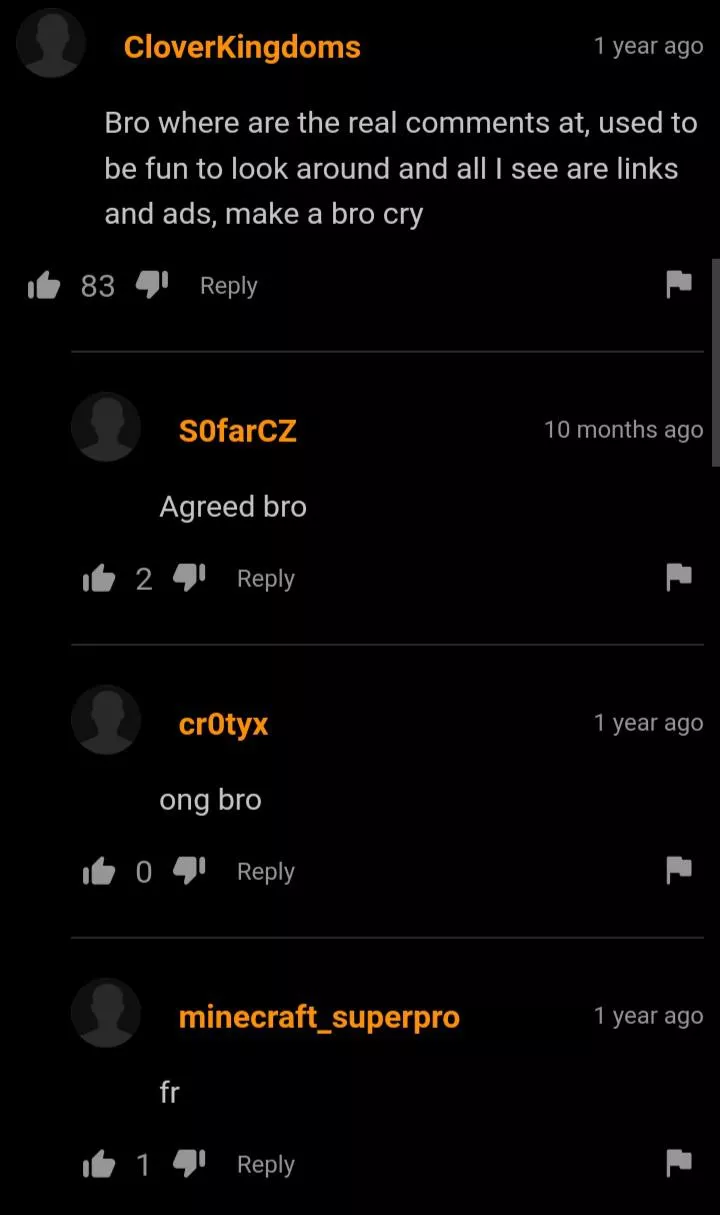
Task: Dislike cr0tyx's 'ong bro' comment
Action: pos(189,871)
